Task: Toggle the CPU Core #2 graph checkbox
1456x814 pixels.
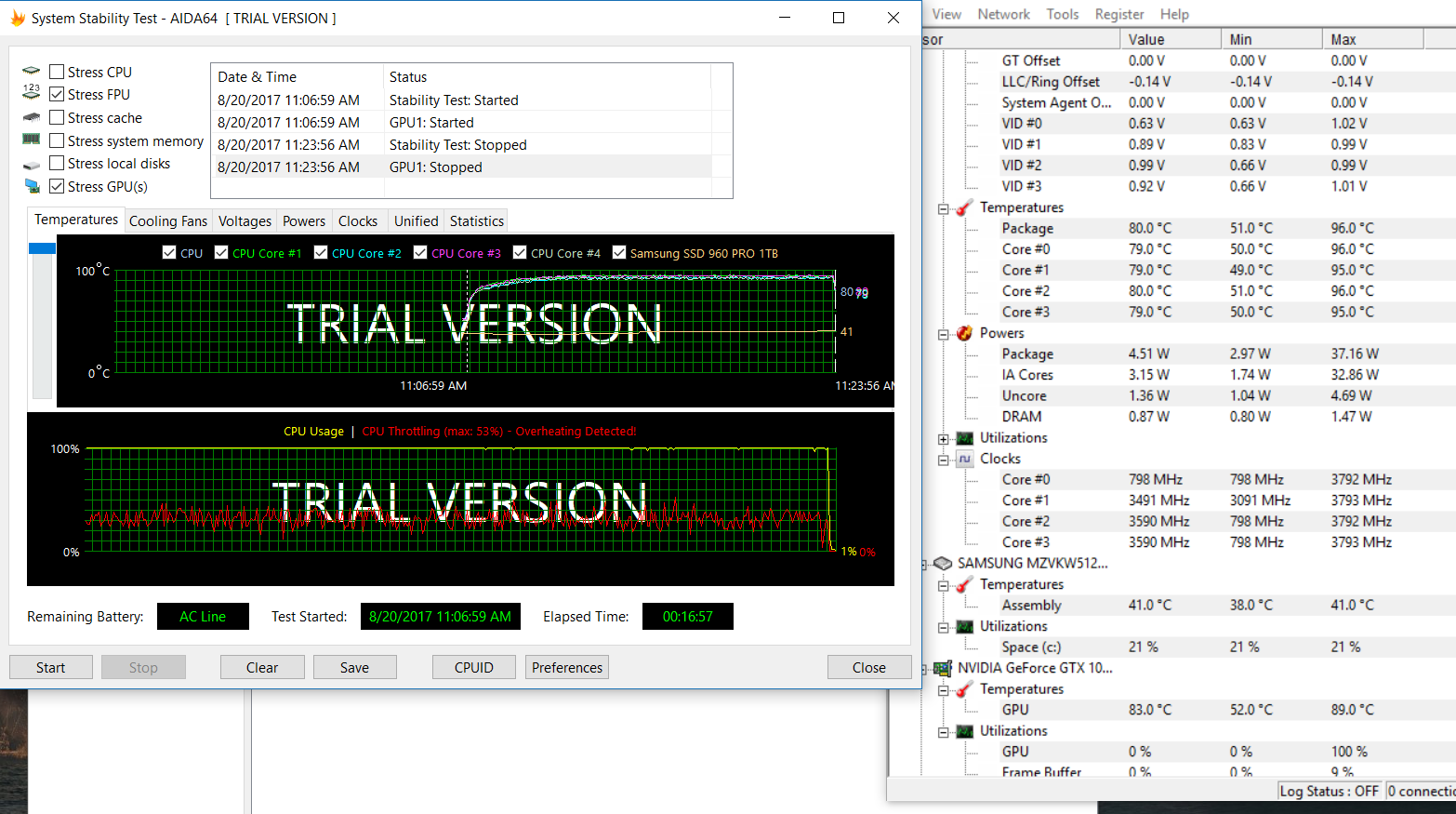Action: [x=321, y=252]
